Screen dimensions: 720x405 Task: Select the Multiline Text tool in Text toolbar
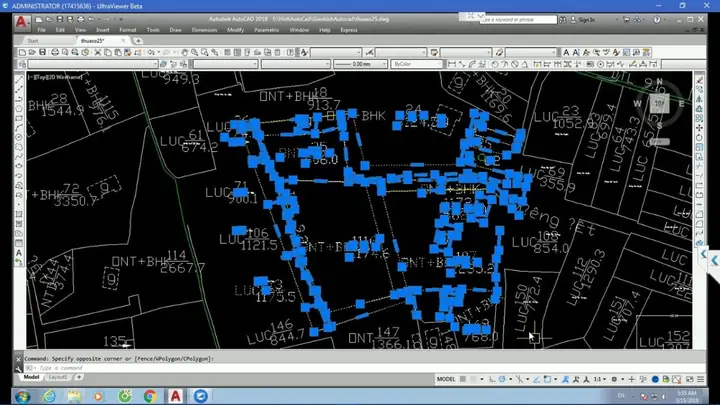(566, 52)
